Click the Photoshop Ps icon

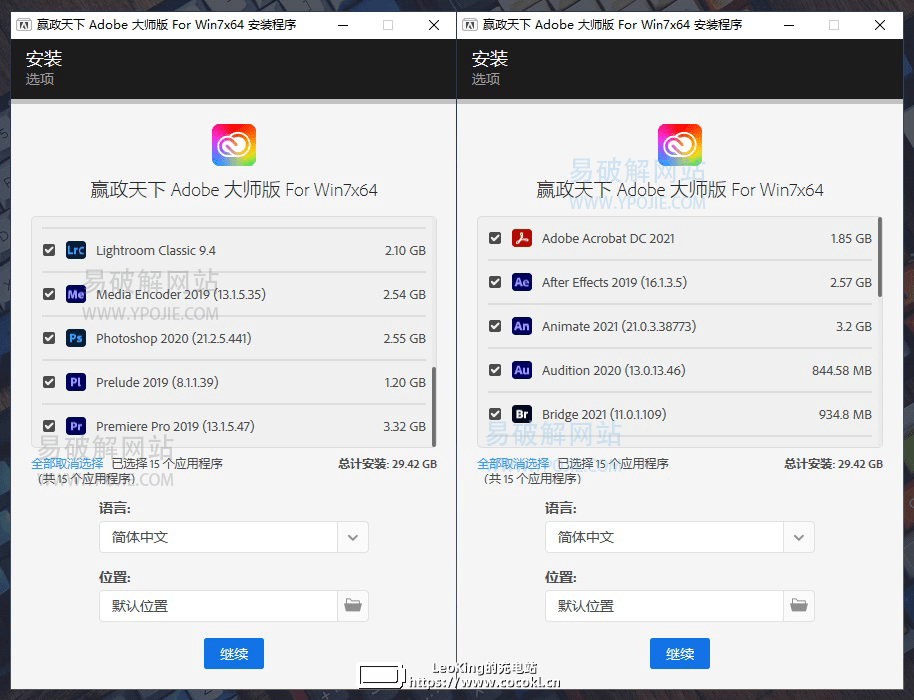tap(76, 338)
